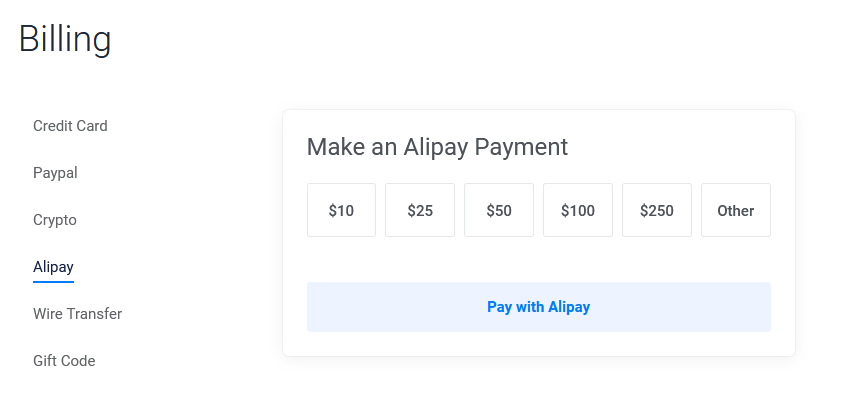Select the $250 payment amount
The height and width of the screenshot is (400, 860).
click(x=657, y=210)
